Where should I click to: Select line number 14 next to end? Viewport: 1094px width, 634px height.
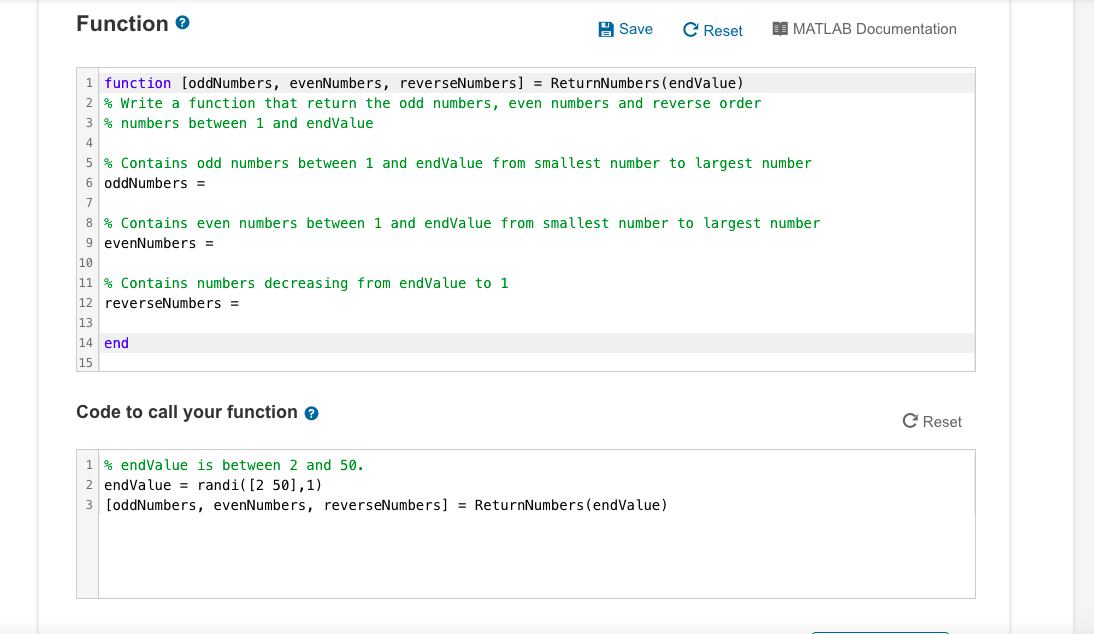pyautogui.click(x=86, y=343)
